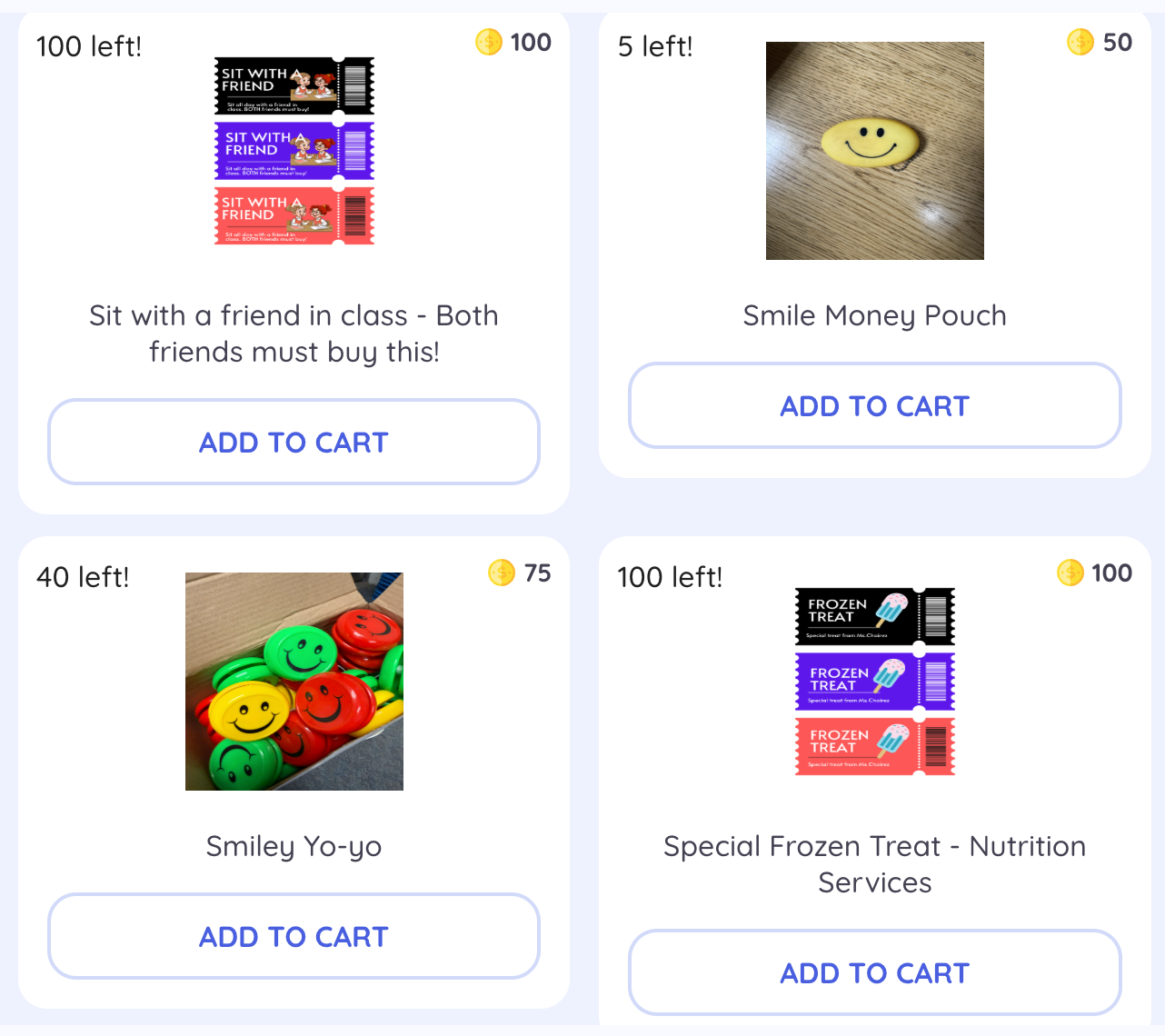Click 'Special Frozen Treat - Nutrition Services' title
The image size is (1165, 1036).
pyautogui.click(x=874, y=864)
